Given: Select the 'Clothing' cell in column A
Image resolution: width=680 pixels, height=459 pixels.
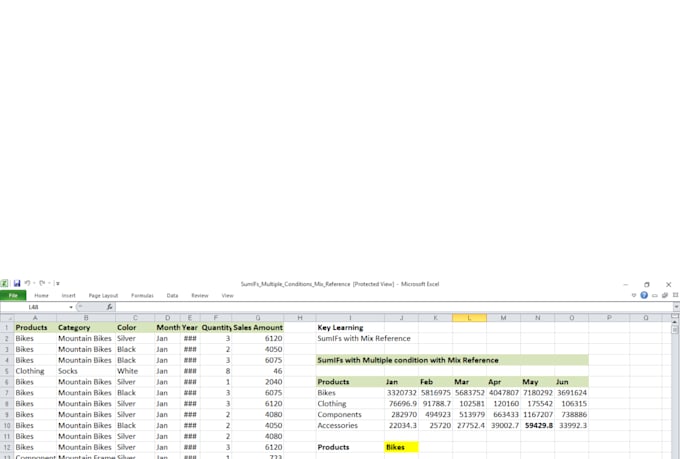Looking at the screenshot, I should click(35, 371).
